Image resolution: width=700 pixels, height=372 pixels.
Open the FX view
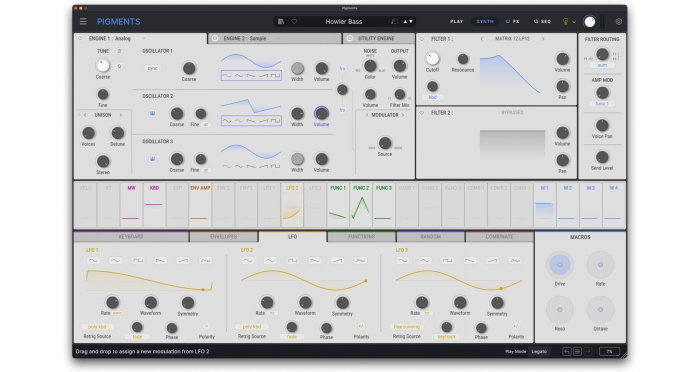[x=512, y=21]
